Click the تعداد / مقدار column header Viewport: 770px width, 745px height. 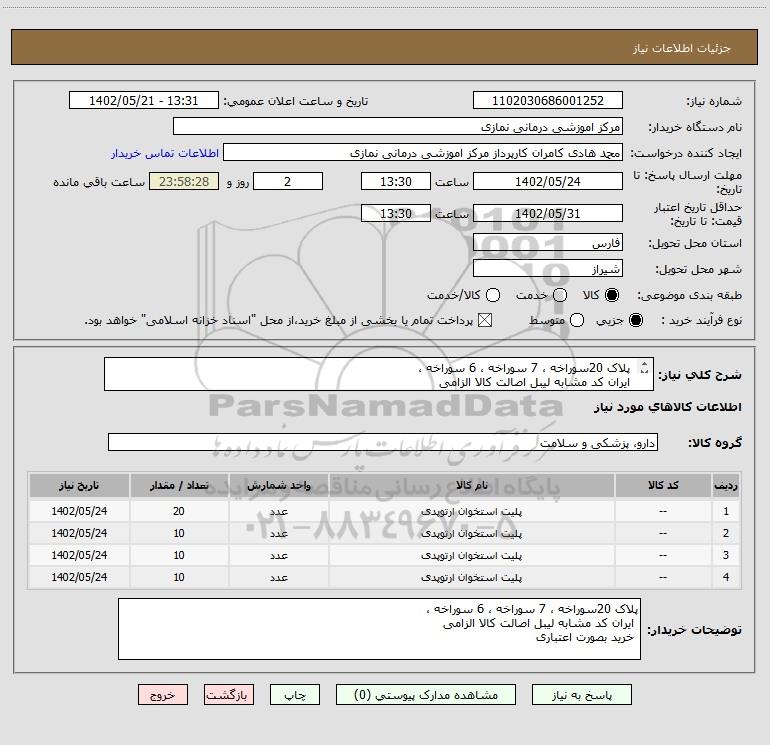click(179, 485)
